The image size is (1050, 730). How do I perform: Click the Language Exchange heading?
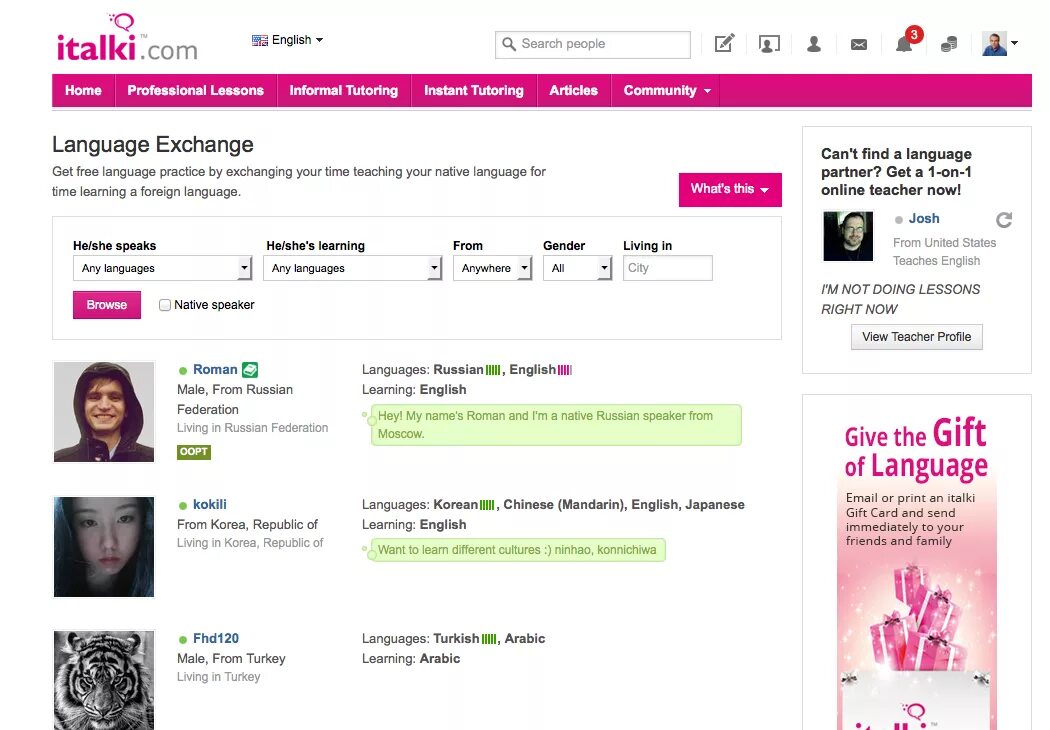153,145
